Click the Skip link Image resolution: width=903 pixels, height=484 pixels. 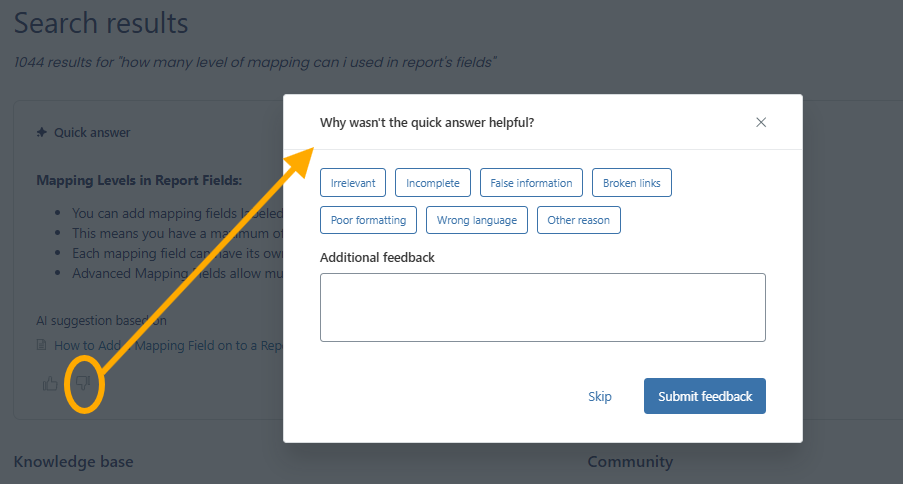tap(600, 396)
